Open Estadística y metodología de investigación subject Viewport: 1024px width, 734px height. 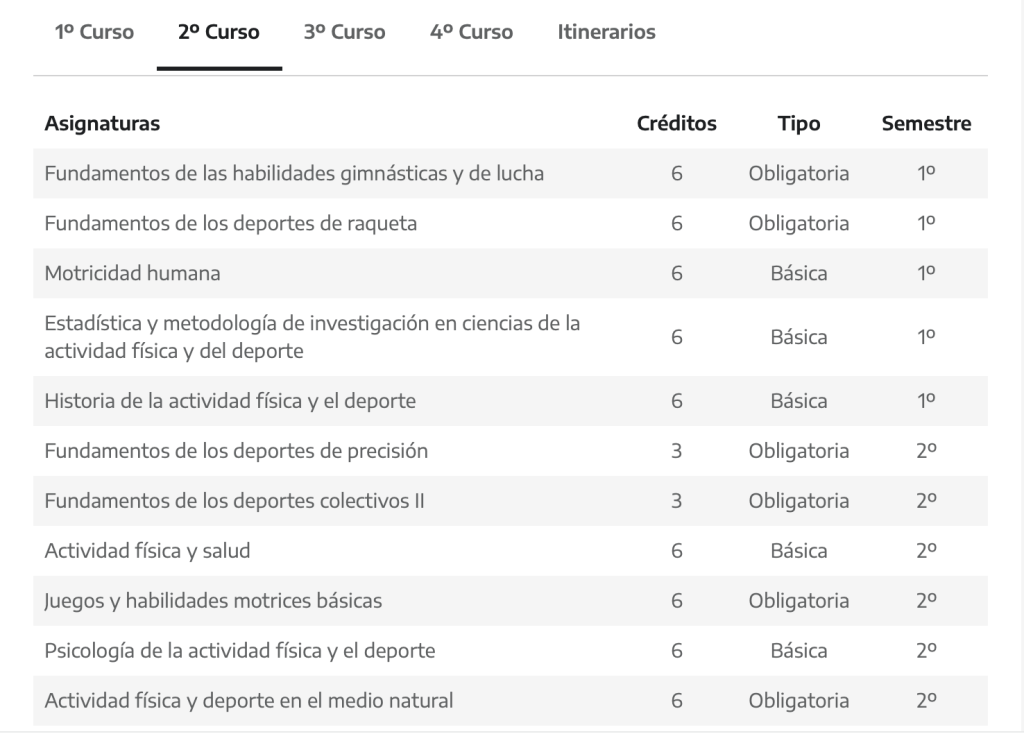312,337
